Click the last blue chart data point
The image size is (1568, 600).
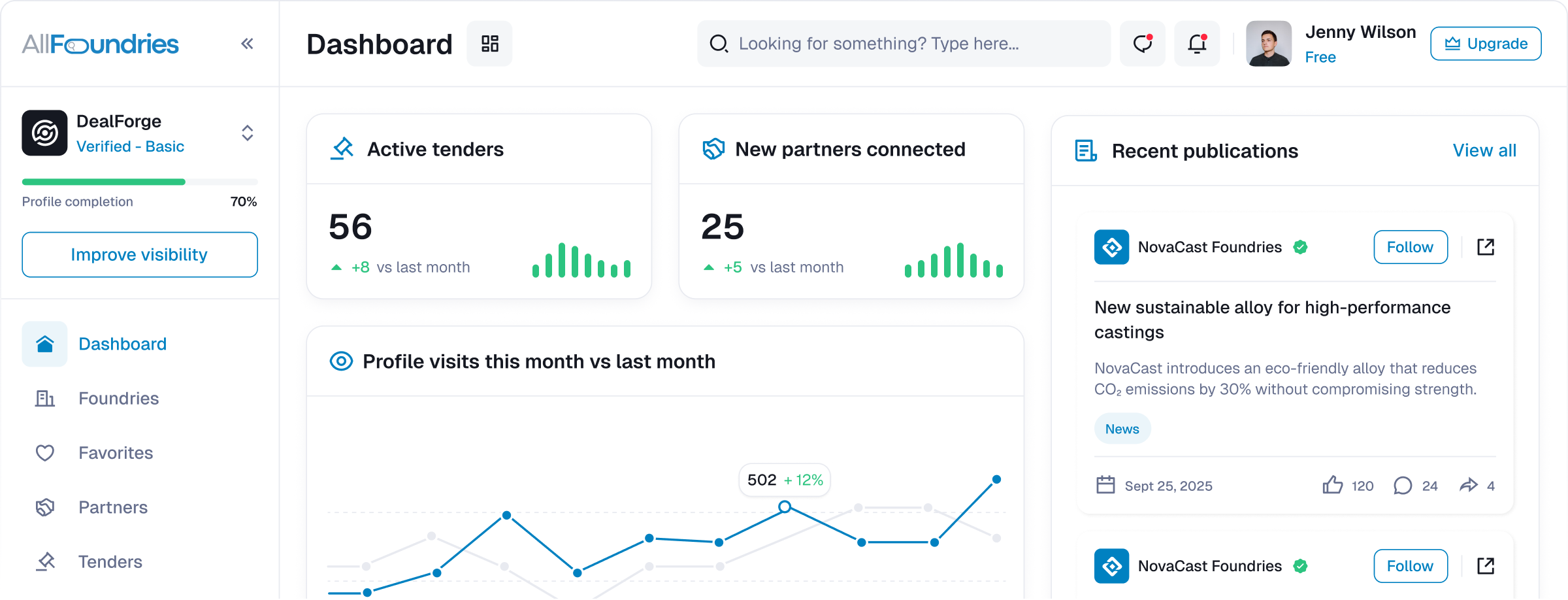point(996,479)
